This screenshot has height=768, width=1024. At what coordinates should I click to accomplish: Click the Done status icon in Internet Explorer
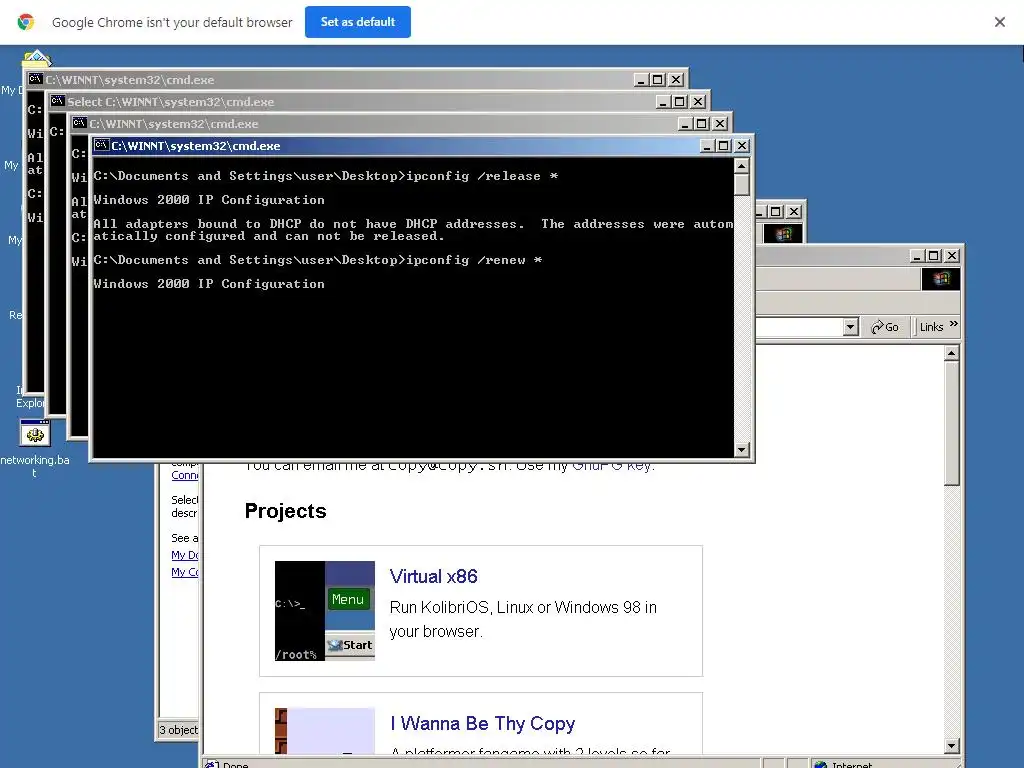212,764
